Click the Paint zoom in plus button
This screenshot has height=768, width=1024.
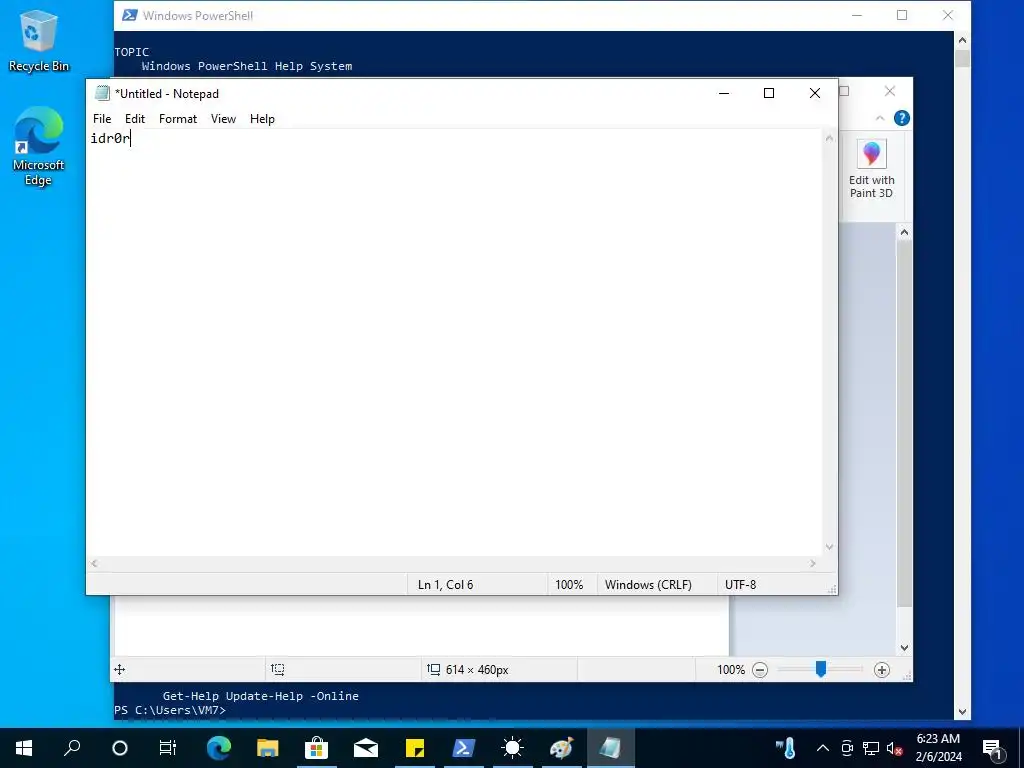coord(882,670)
